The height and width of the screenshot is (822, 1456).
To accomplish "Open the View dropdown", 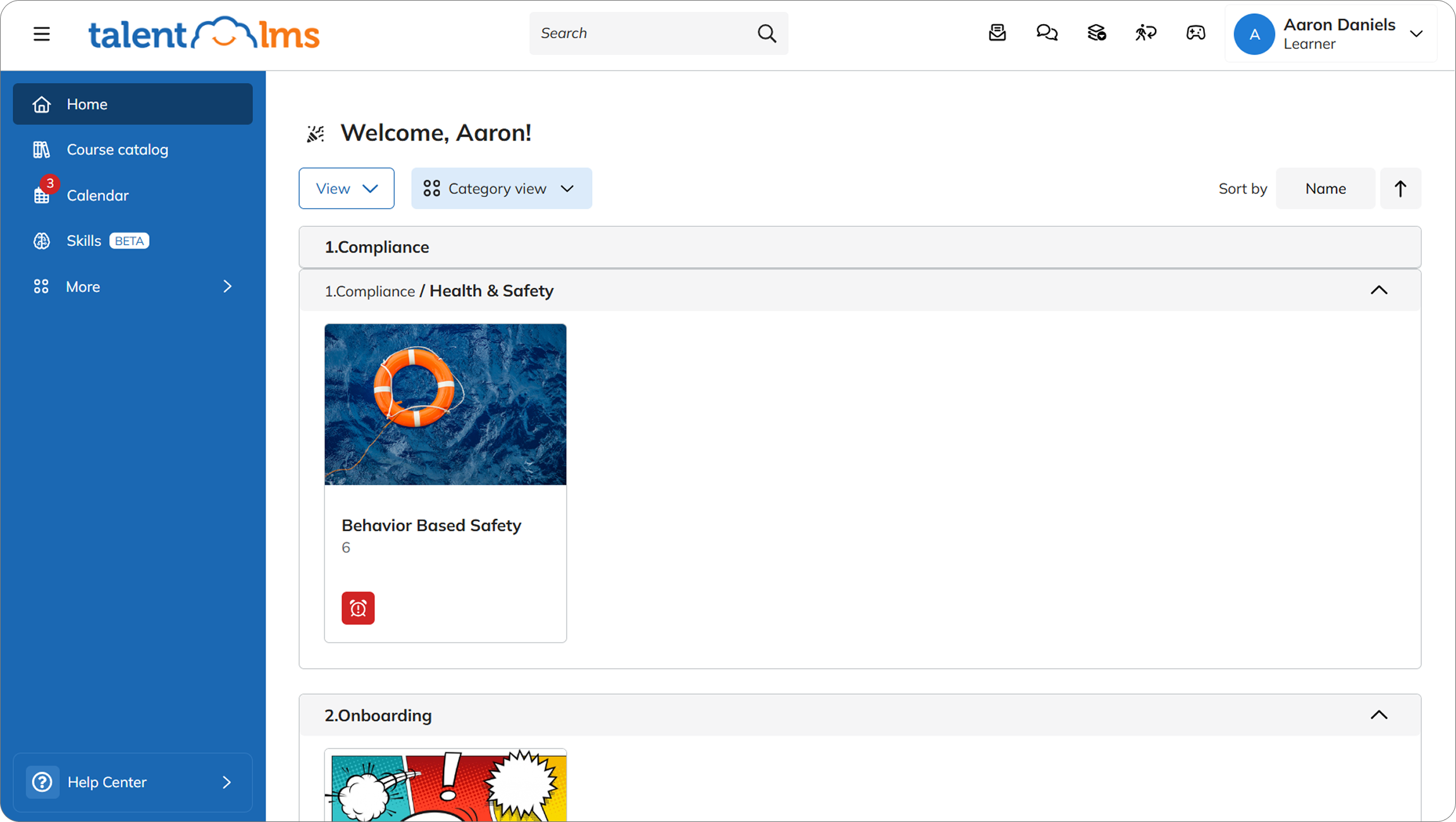I will pos(347,189).
